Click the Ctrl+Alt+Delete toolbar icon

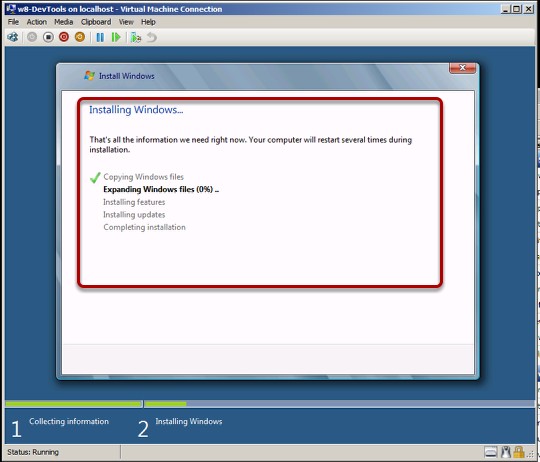(x=13, y=37)
